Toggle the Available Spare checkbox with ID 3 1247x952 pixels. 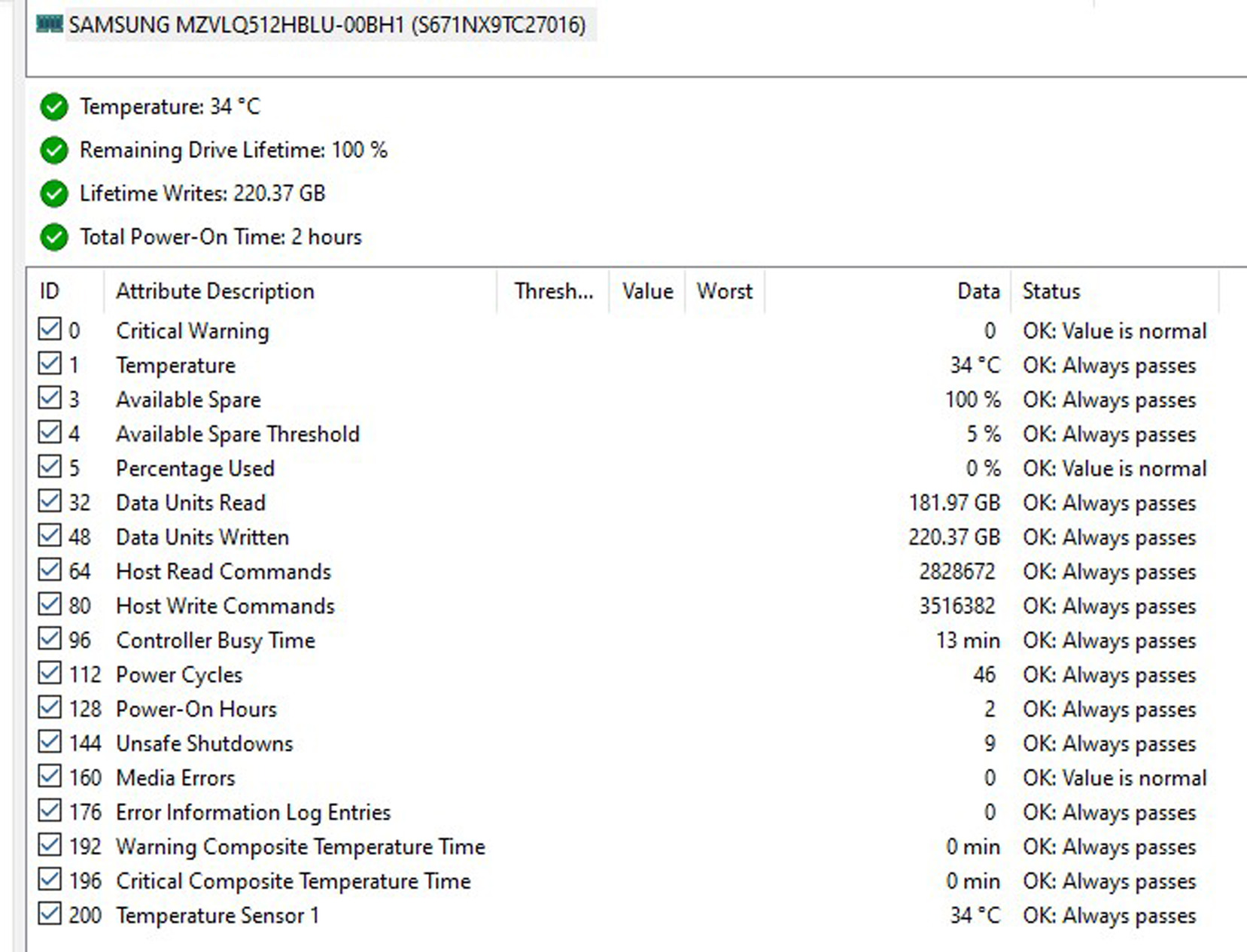pyautogui.click(x=50, y=398)
